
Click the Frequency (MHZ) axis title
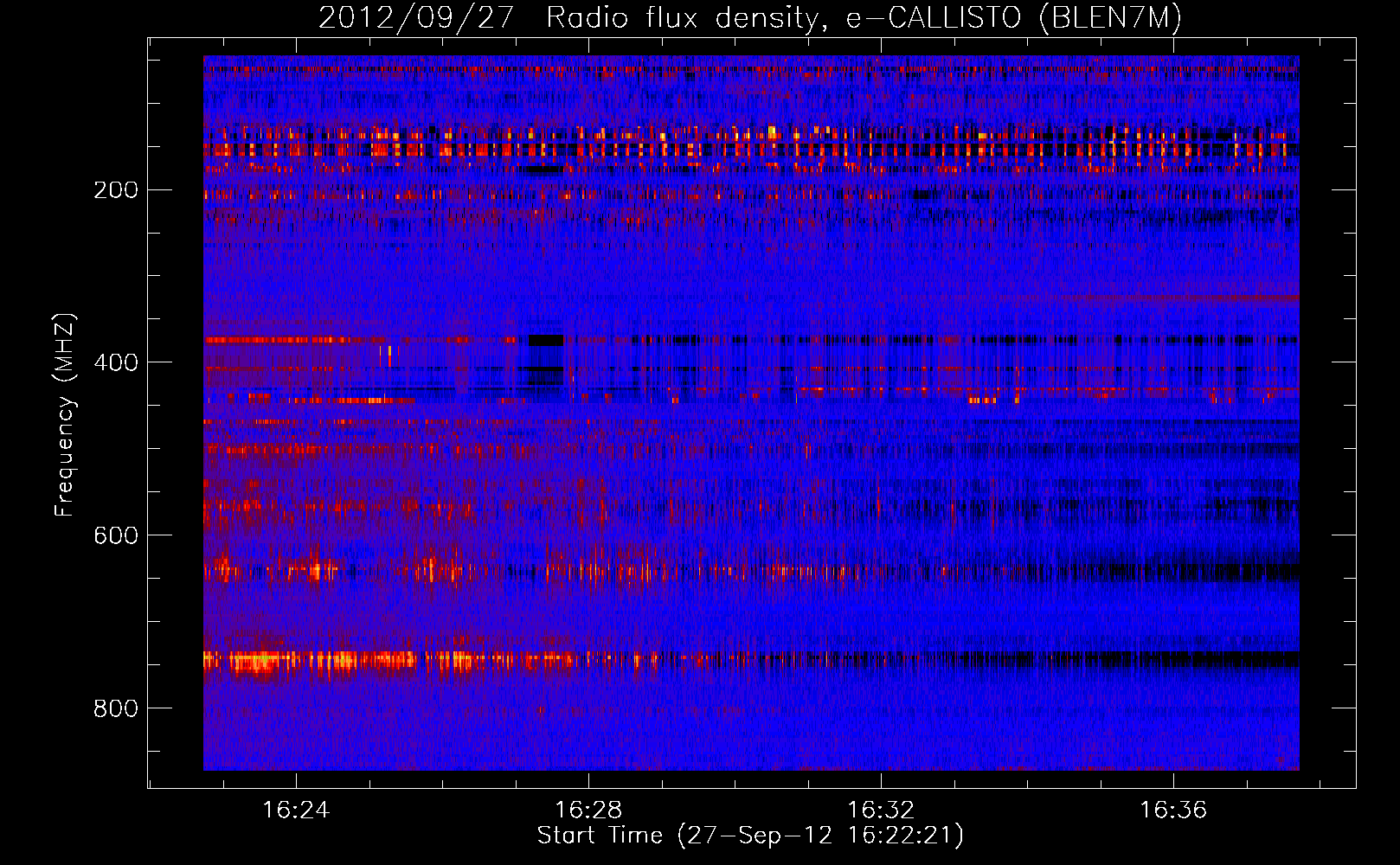(65, 414)
